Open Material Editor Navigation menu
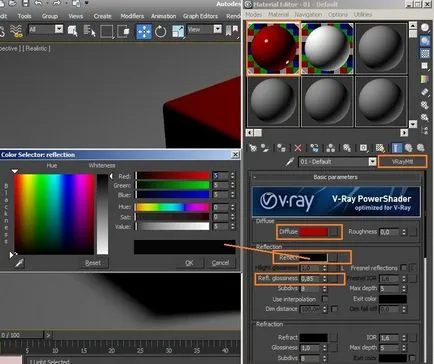 (x=308, y=14)
